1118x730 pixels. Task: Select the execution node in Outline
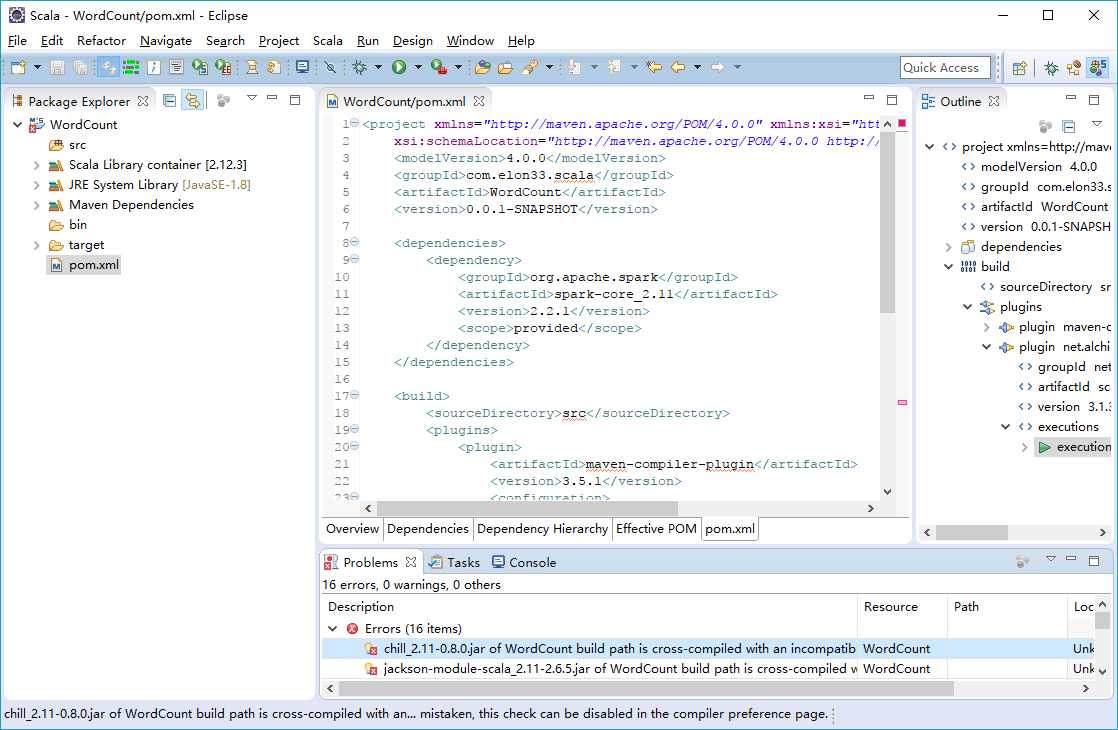click(1074, 447)
